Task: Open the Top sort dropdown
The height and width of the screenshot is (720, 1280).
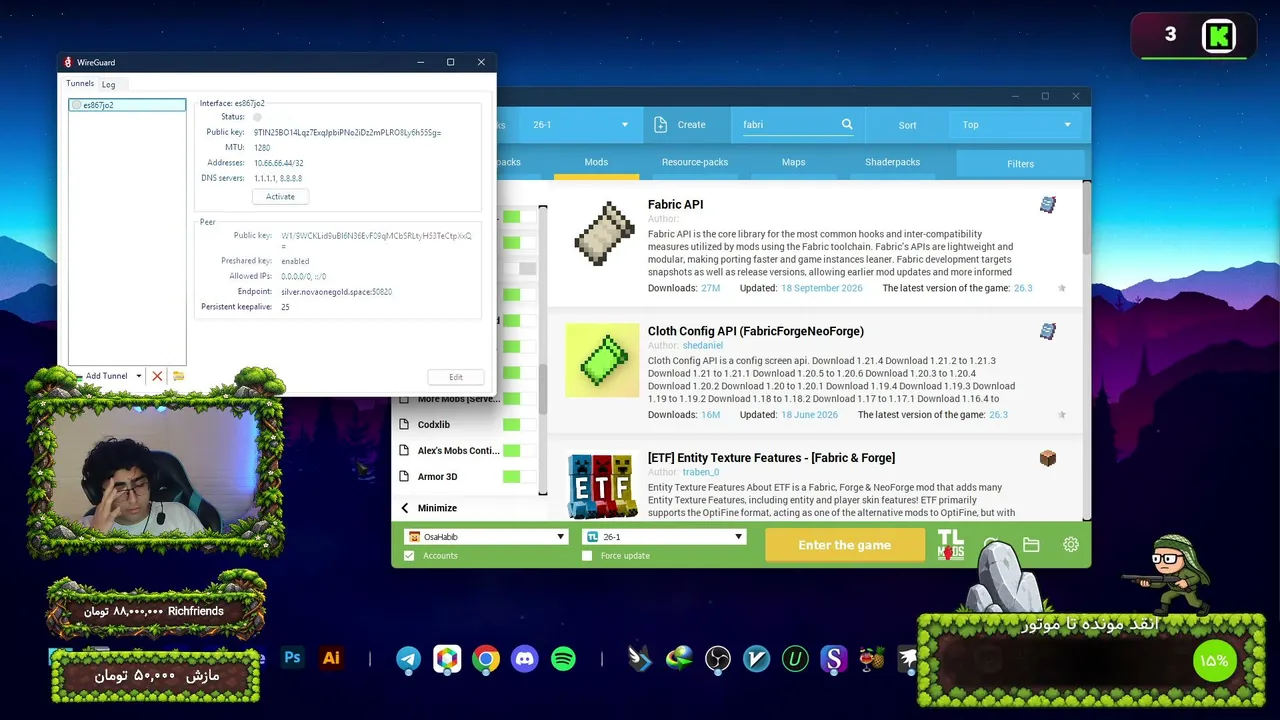Action: point(1017,125)
